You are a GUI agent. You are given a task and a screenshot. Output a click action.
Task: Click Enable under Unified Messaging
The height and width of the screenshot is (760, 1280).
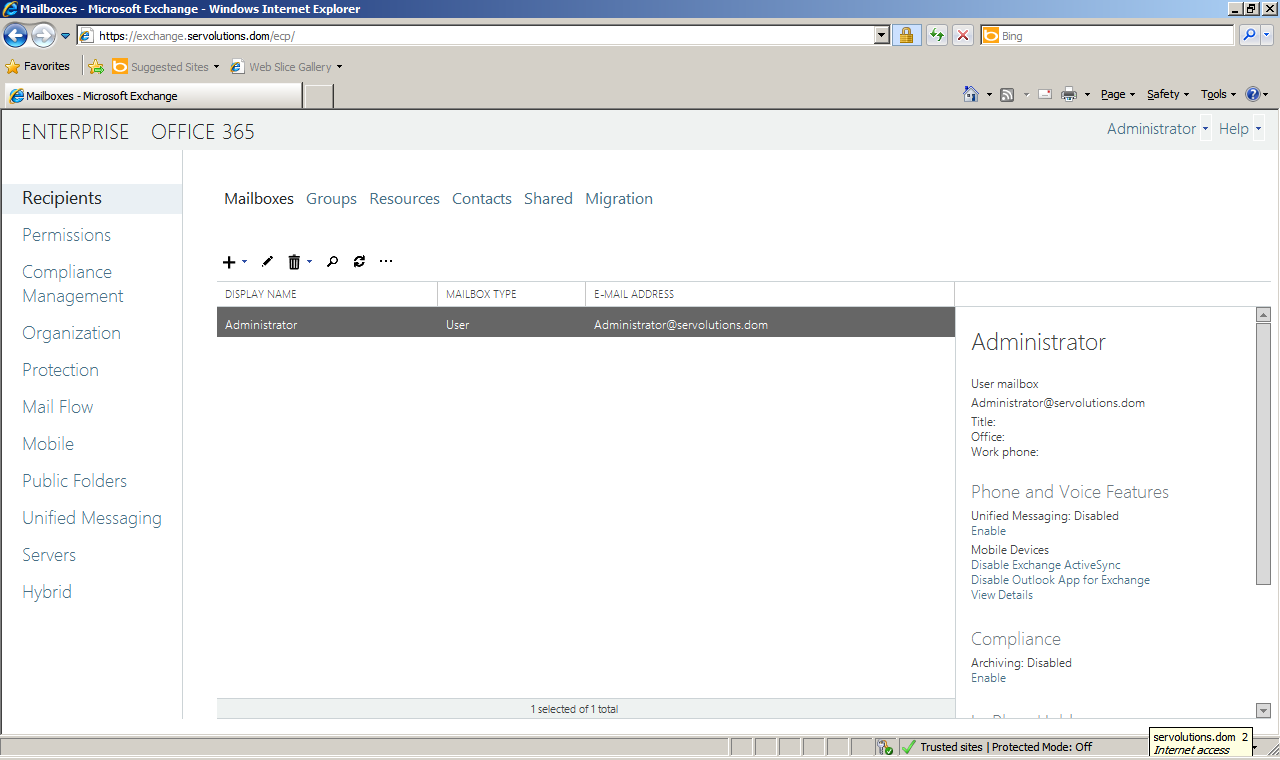(988, 531)
